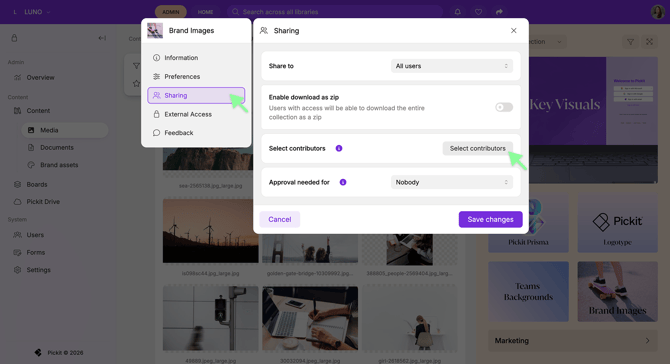Open Brand assets in sidebar

click(59, 165)
